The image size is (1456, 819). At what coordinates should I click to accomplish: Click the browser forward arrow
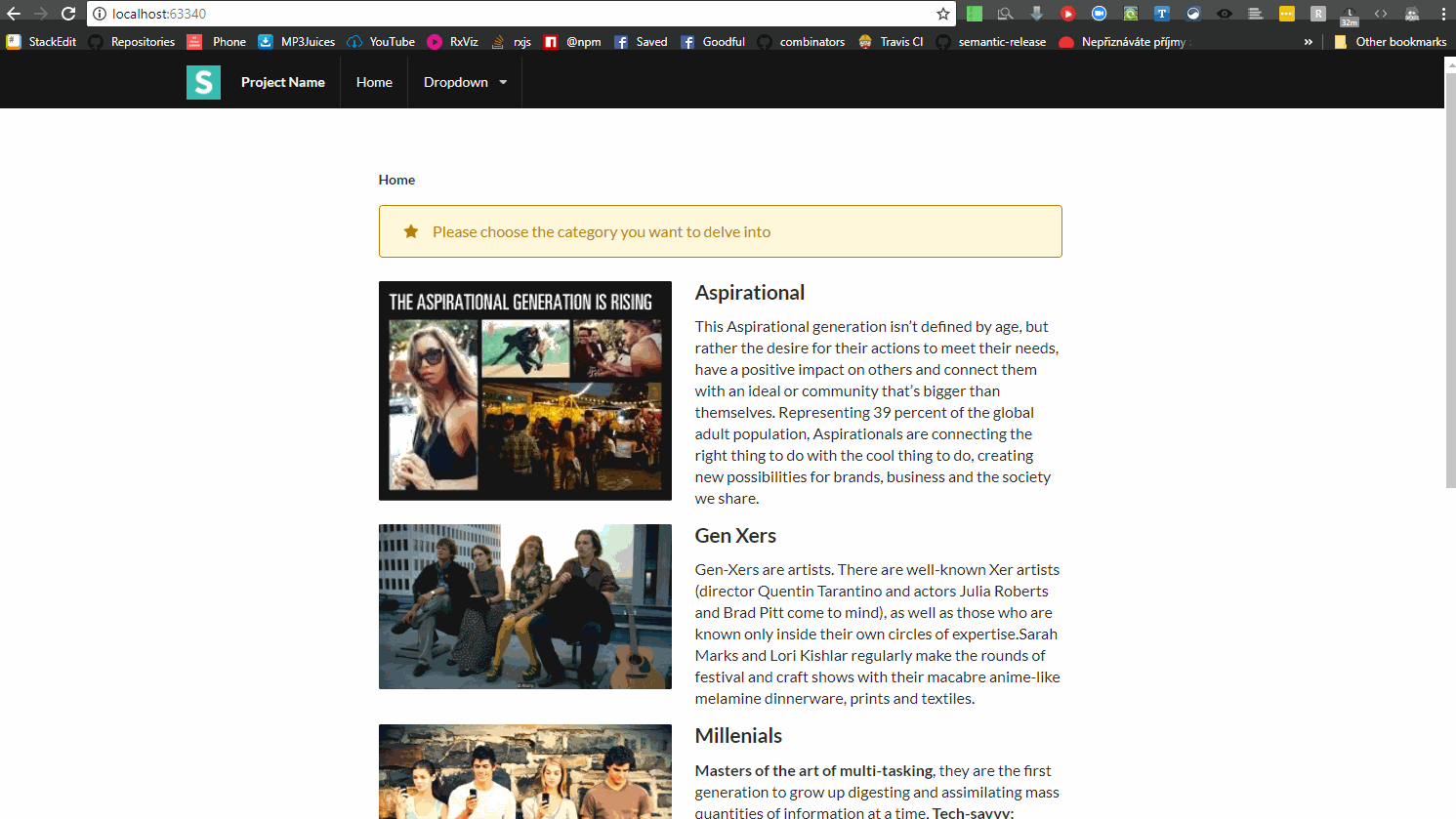(41, 14)
